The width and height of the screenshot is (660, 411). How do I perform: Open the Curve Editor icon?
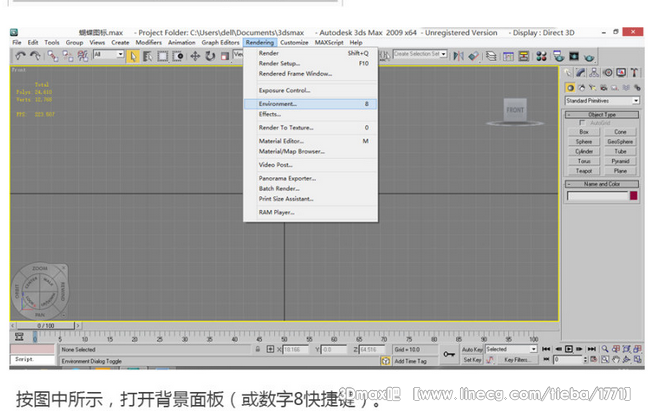[508, 56]
